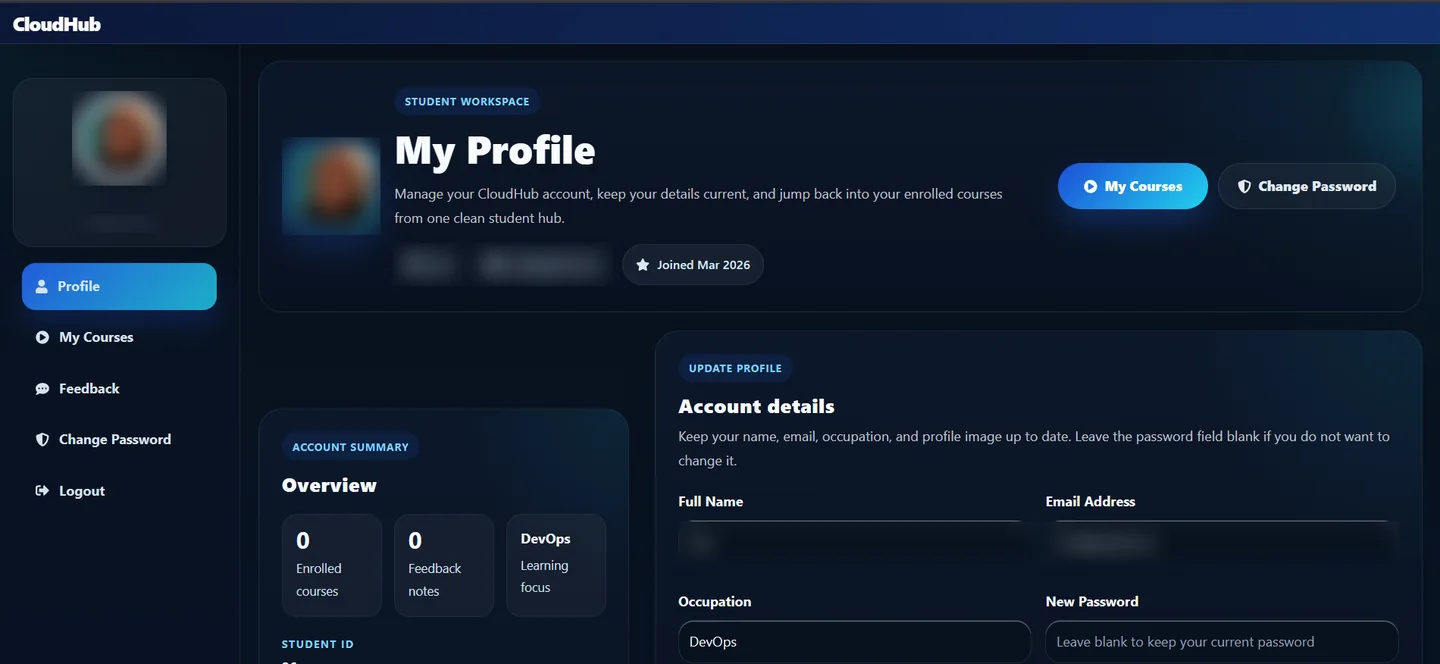This screenshot has width=1440, height=664.
Task: Click the DevOps Learning focus card
Action: coord(556,565)
